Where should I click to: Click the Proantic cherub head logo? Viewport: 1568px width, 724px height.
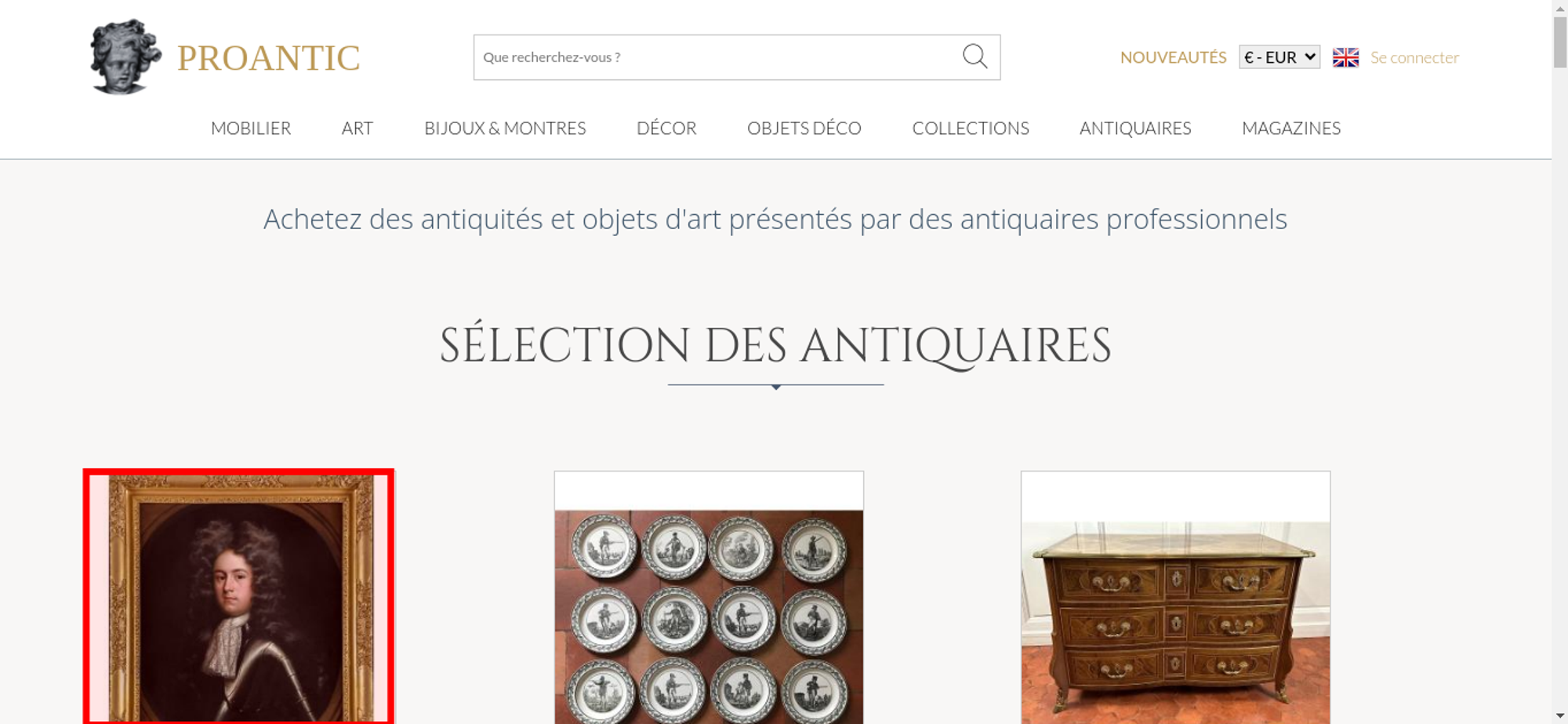(x=125, y=56)
